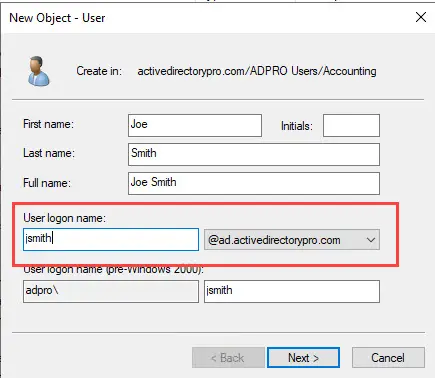Click the Next > button
Screen dimensions: 435x378
(303, 358)
